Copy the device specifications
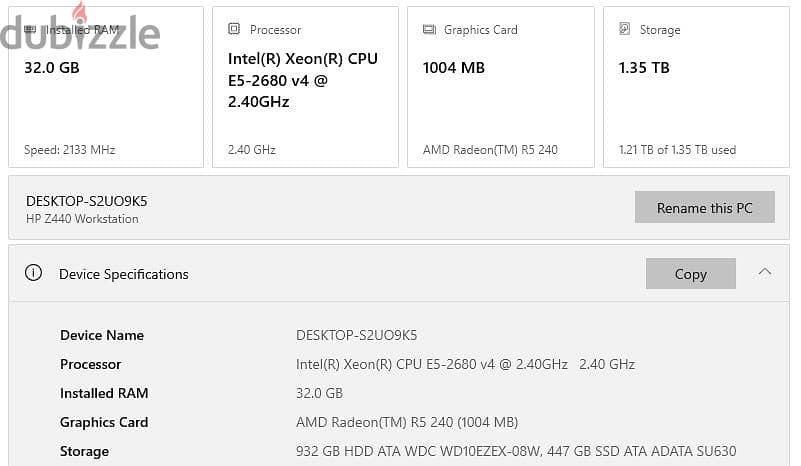Screen dimensions: 801x466 [x=691, y=274]
